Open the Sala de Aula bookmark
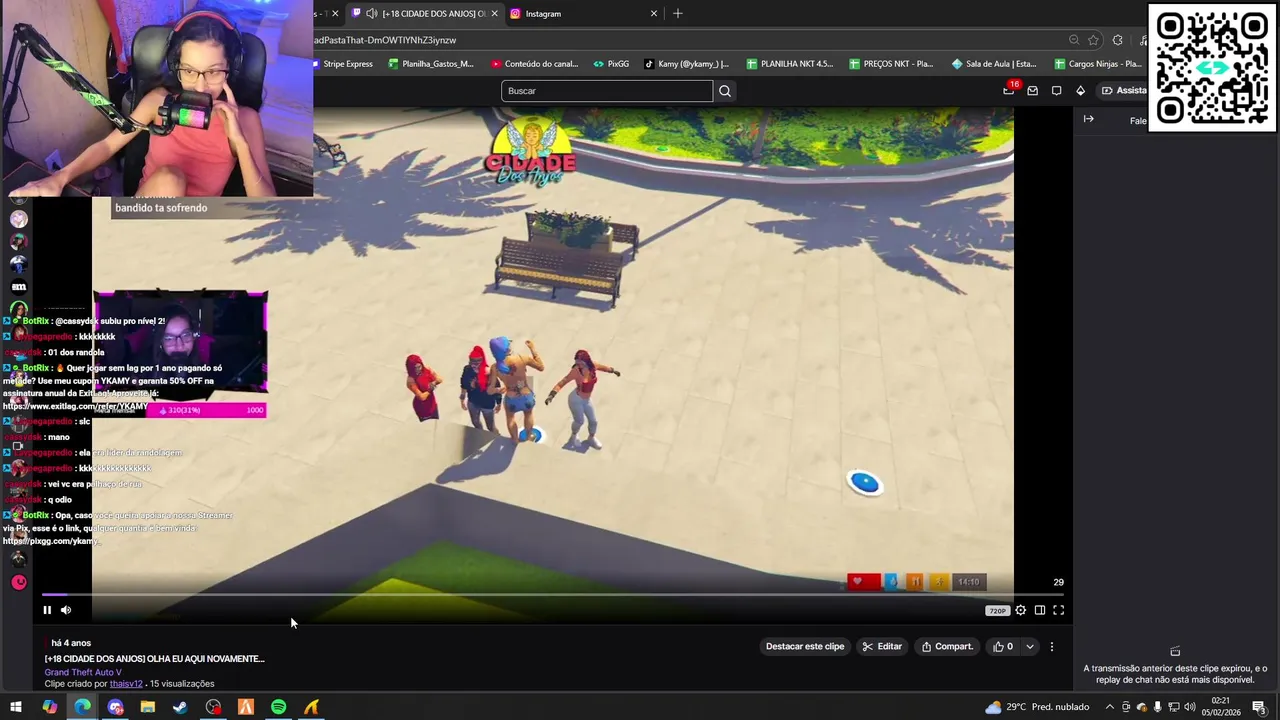This screenshot has height=720, width=1280. [x=994, y=64]
